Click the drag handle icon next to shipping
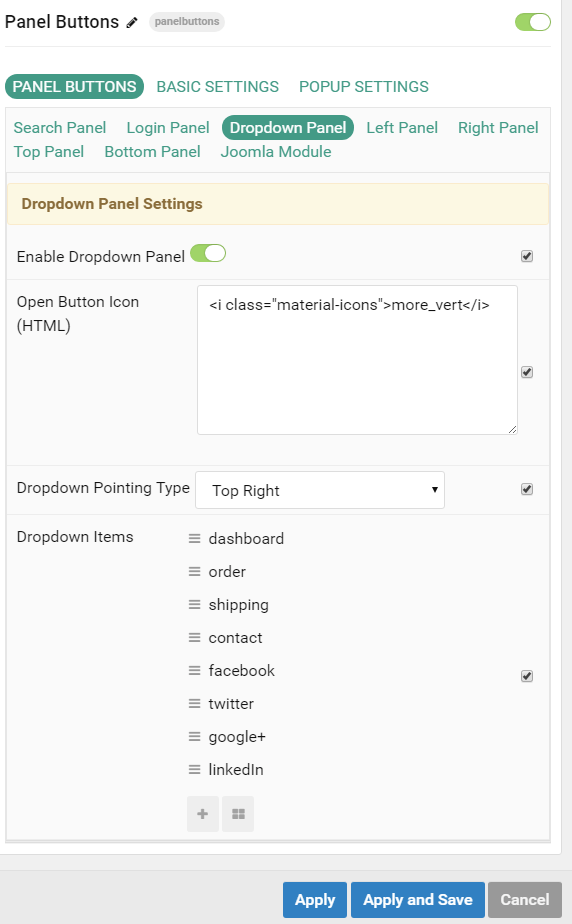Viewport: 572px width, 924px height. tap(194, 605)
